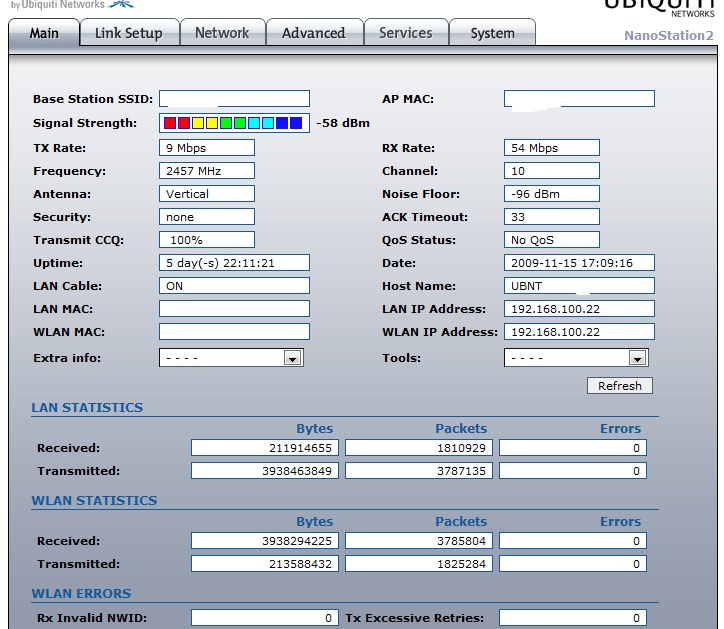Viewport: 724px width, 629px height.
Task: Go to the Advanced tab
Action: point(313,33)
